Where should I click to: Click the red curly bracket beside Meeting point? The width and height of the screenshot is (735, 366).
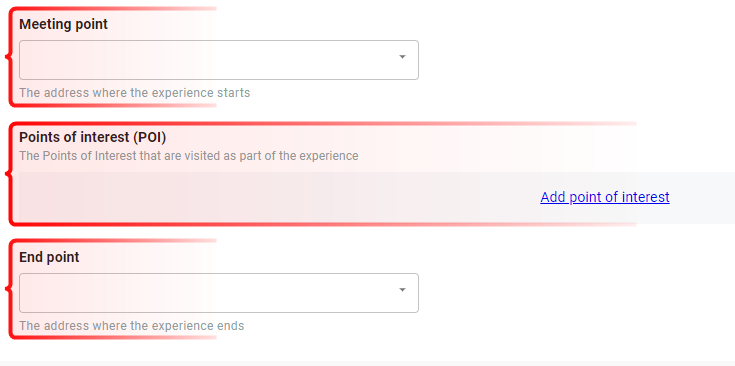point(9,57)
